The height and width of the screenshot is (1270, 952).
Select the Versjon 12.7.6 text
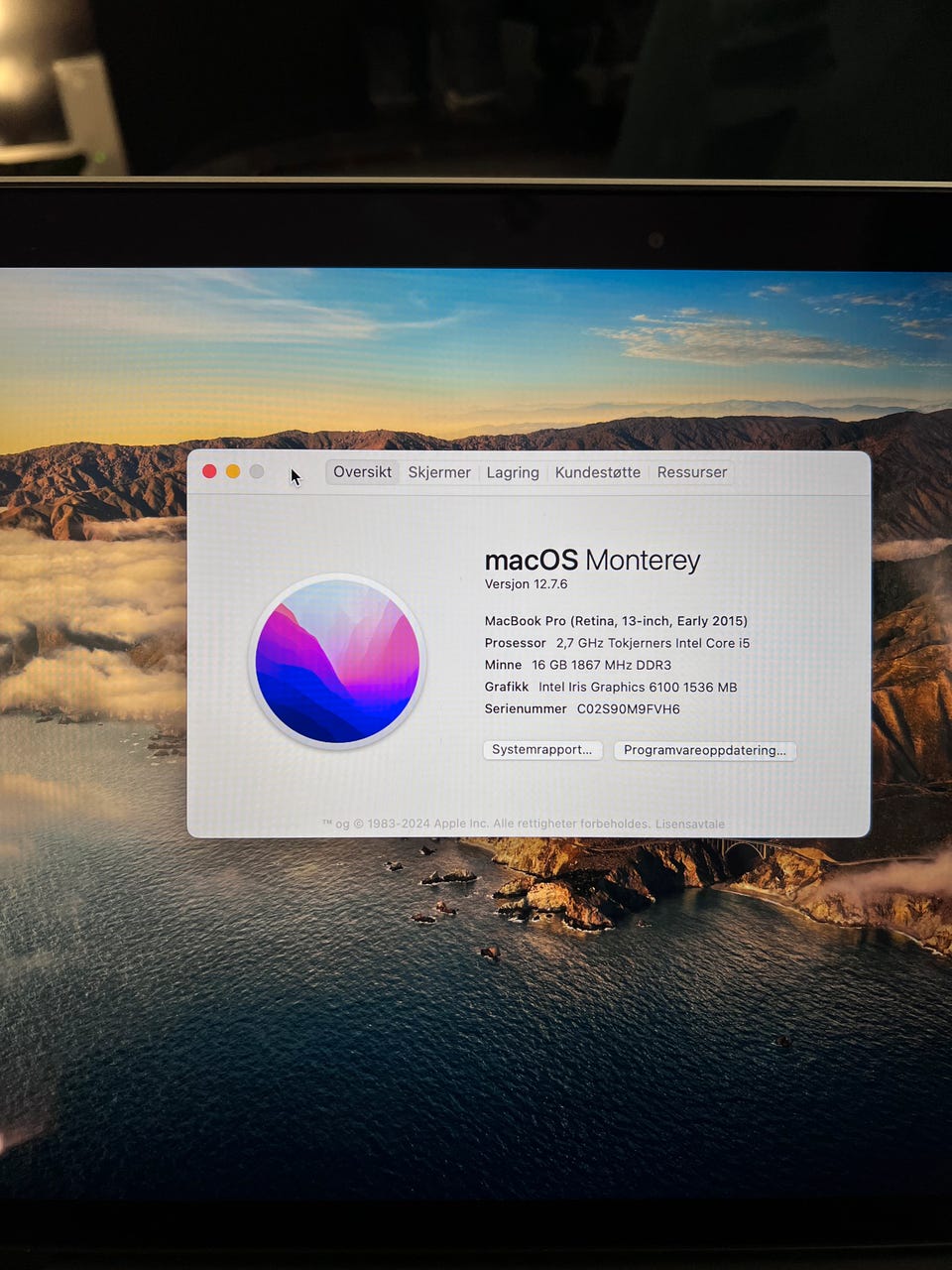tap(526, 584)
